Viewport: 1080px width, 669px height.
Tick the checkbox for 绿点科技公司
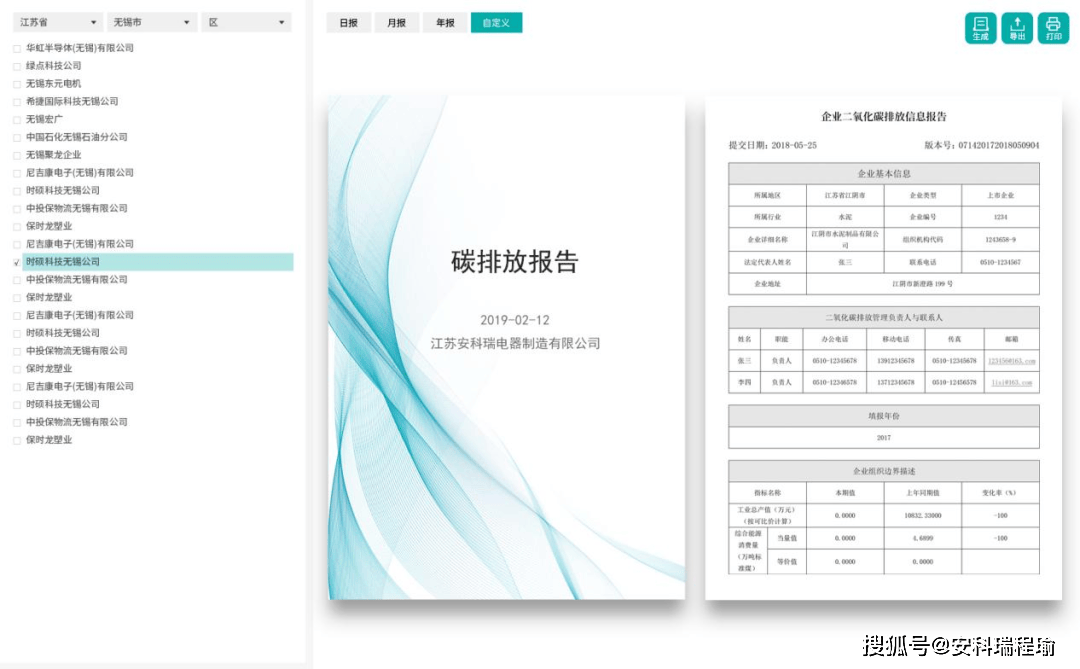click(x=17, y=66)
